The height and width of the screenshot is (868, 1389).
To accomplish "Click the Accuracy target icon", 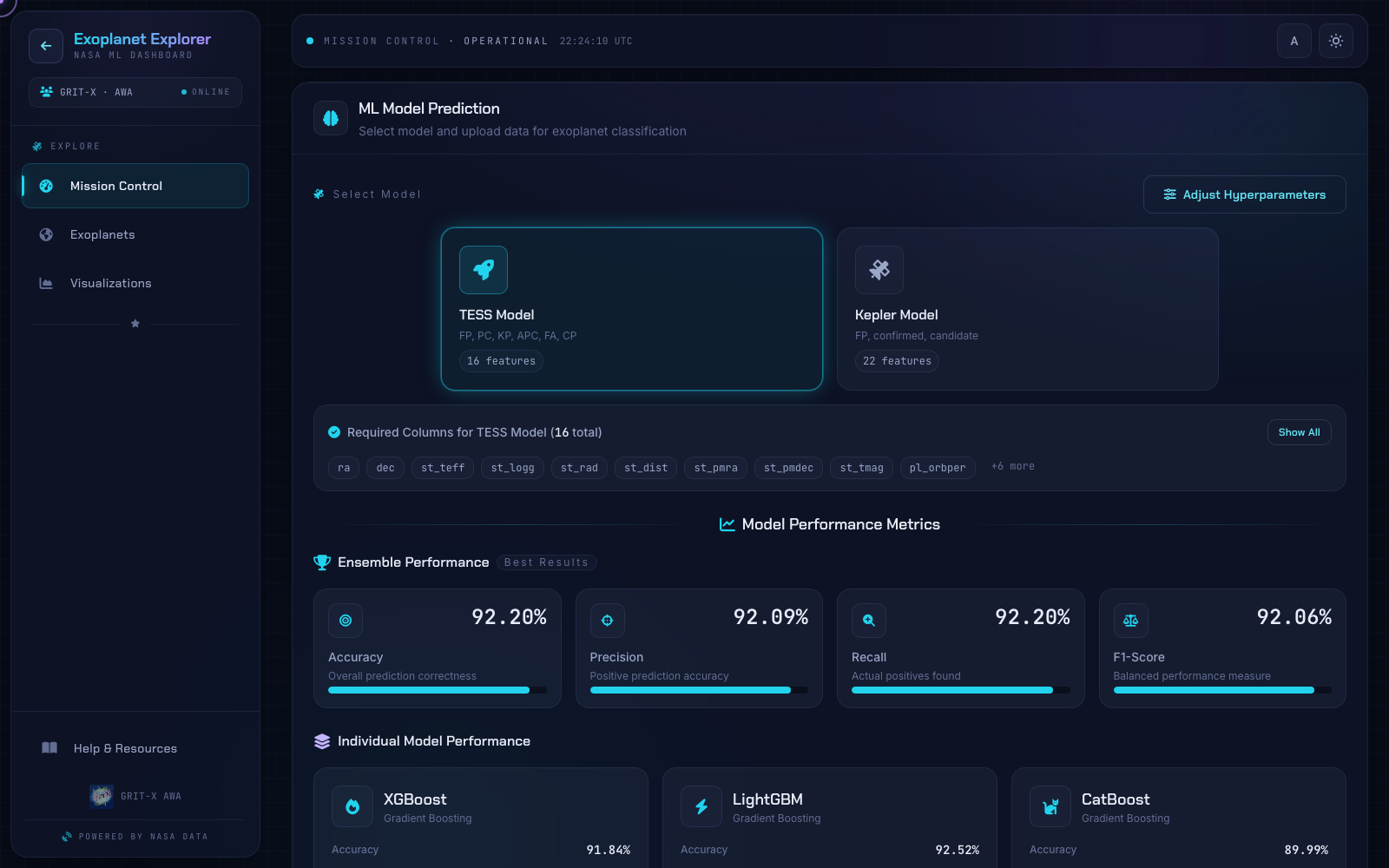I will (346, 621).
